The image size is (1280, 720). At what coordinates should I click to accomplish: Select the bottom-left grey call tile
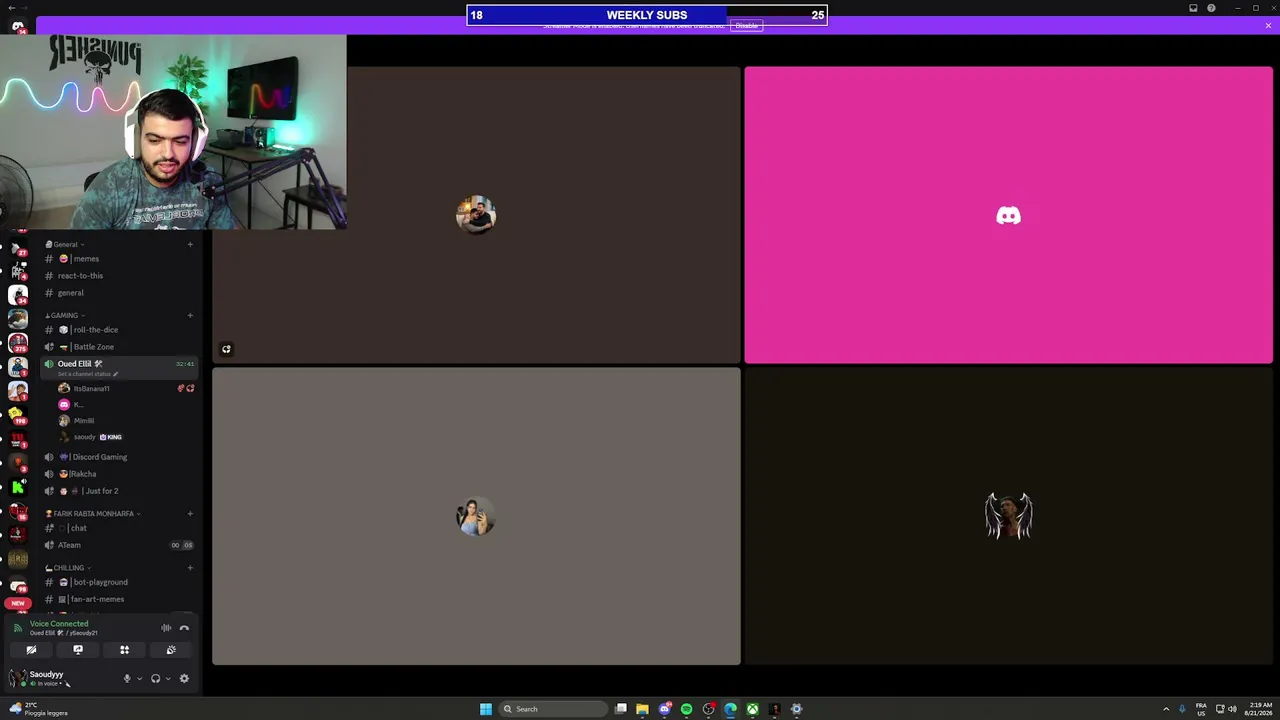476,516
